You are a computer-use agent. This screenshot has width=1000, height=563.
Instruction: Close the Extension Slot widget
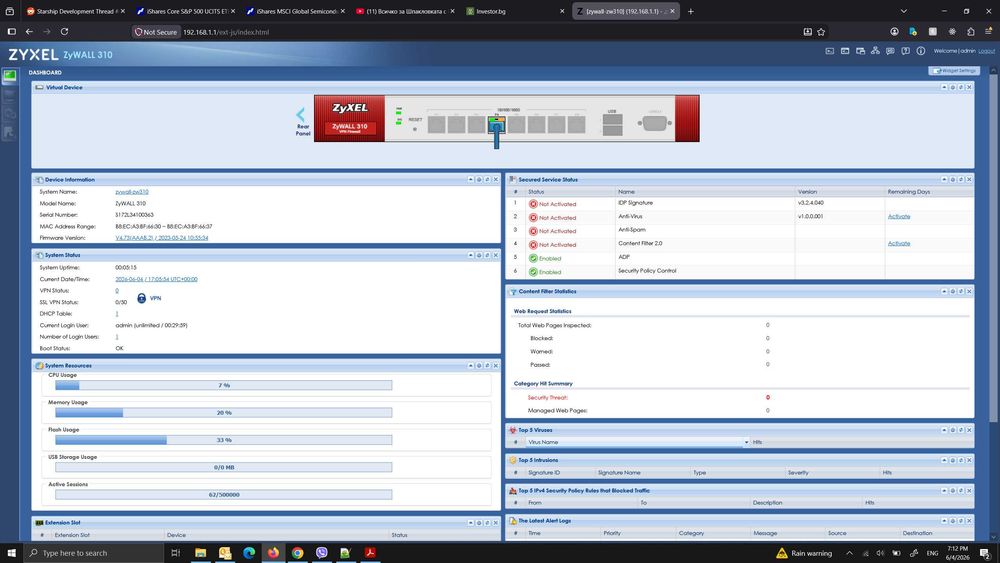496,522
